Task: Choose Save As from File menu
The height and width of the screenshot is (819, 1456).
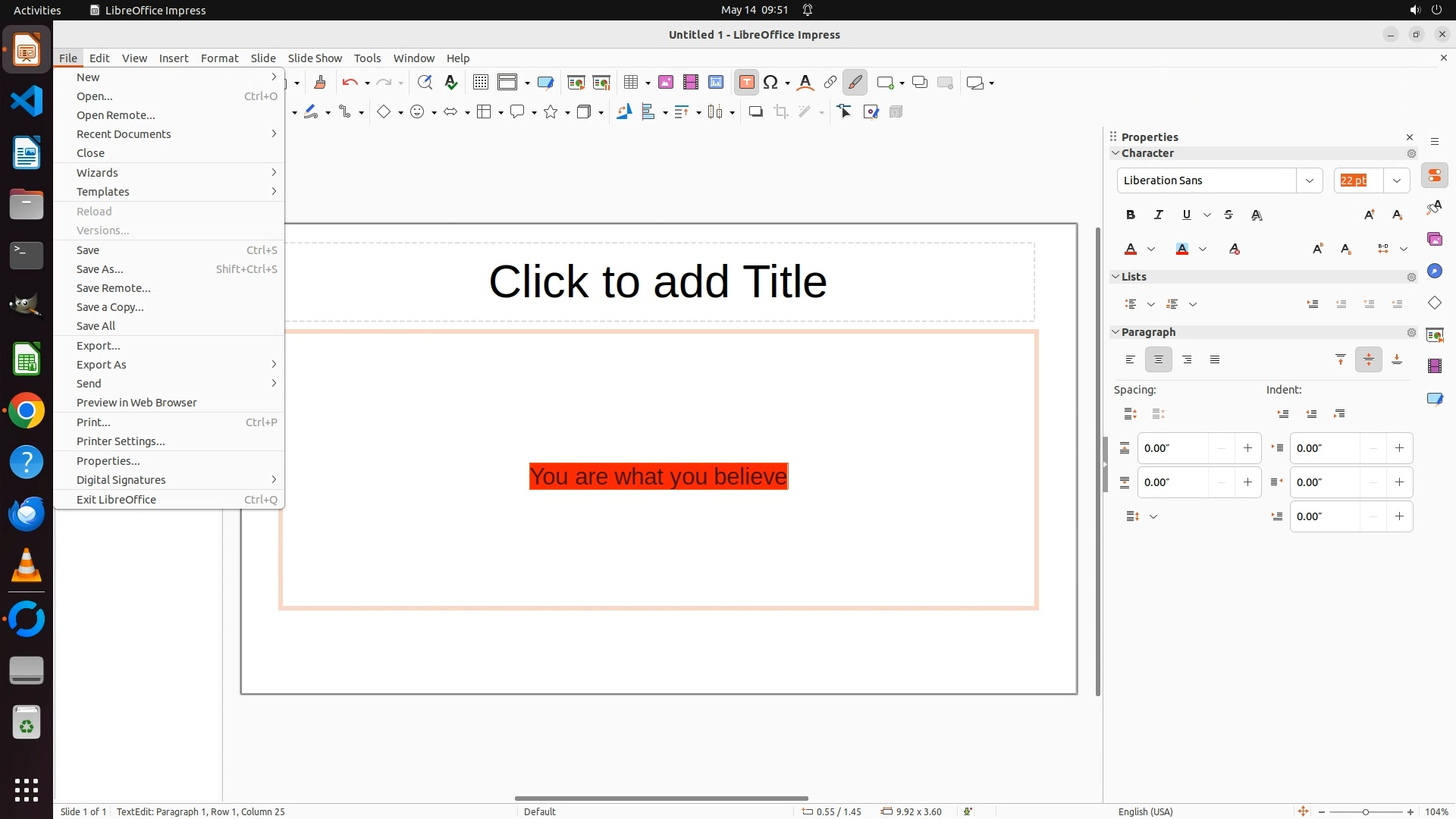Action: [x=99, y=269]
